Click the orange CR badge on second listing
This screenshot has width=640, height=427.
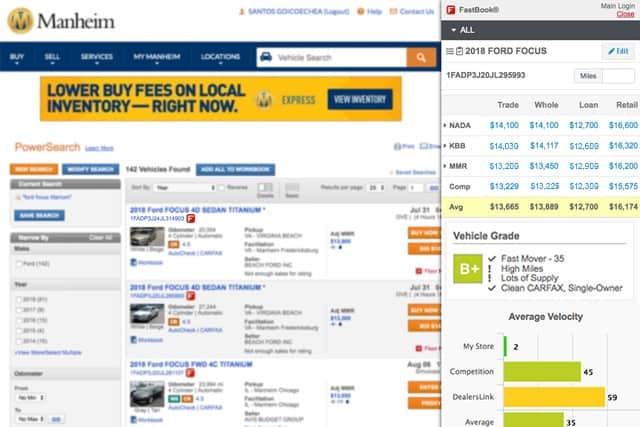point(174,322)
